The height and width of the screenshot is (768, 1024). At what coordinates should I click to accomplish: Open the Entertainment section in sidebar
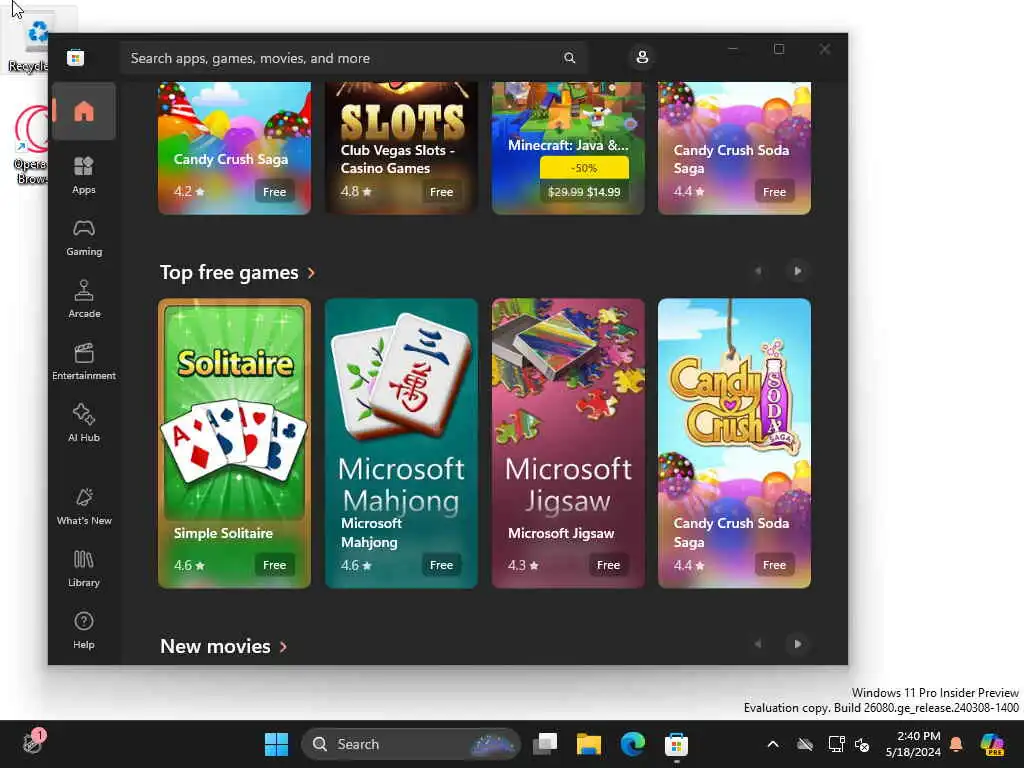tap(84, 361)
